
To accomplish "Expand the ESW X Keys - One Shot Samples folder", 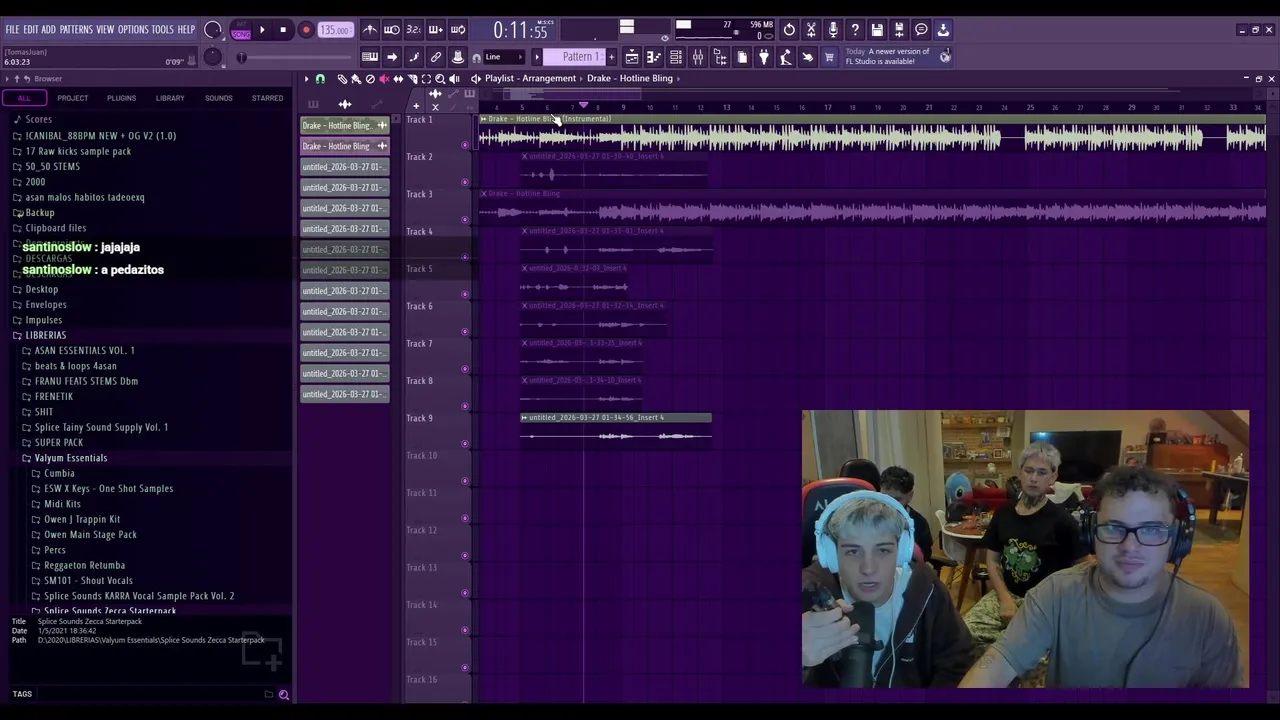I will (x=108, y=488).
